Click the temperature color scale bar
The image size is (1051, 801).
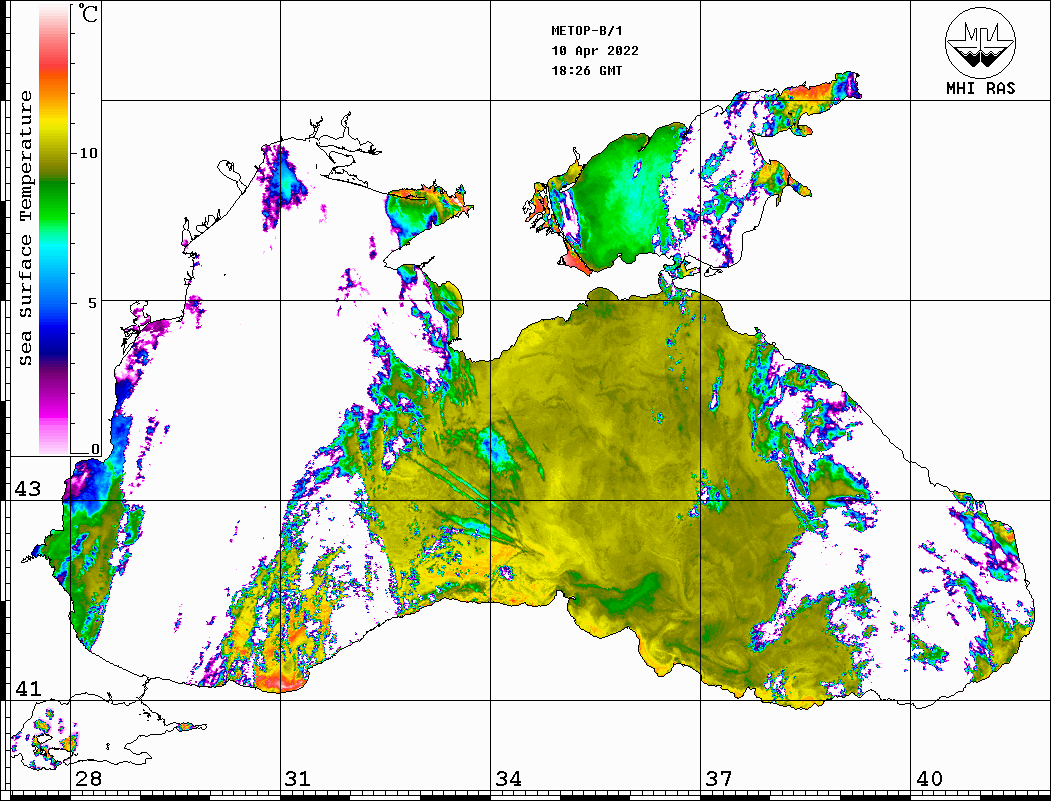coord(54,229)
